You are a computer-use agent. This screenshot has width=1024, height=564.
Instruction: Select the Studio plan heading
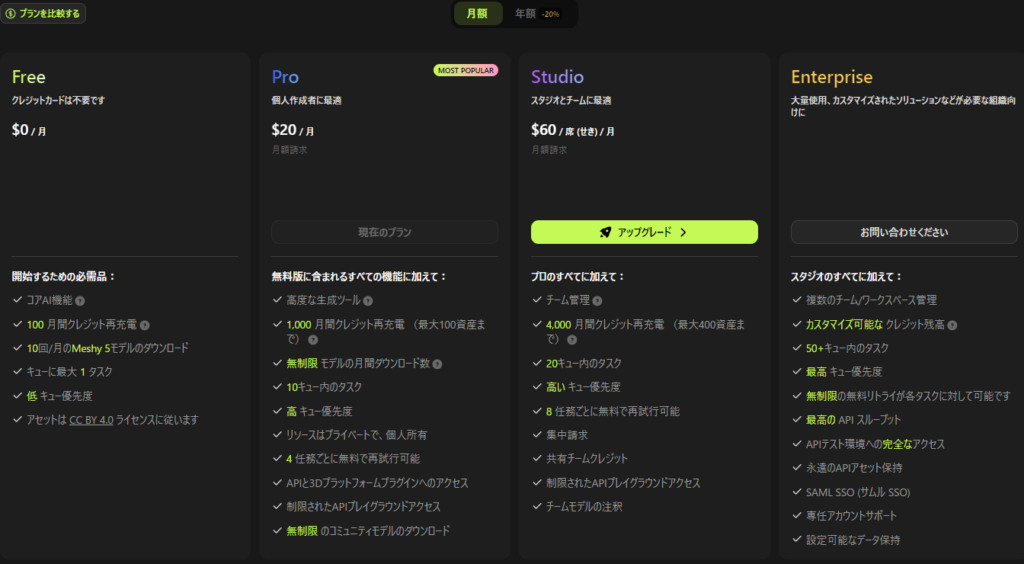pos(557,77)
